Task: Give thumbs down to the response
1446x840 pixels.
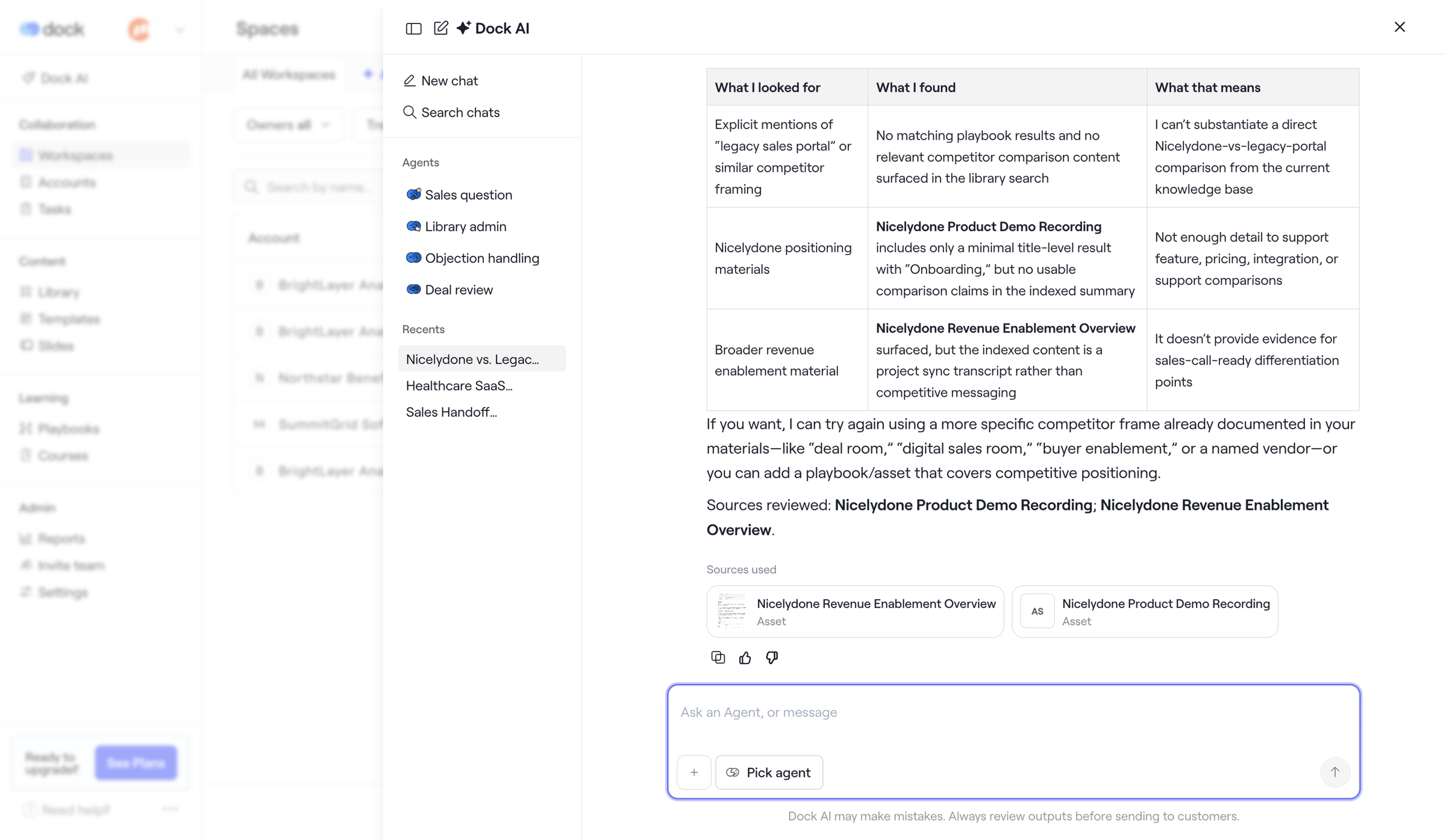Action: tap(772, 658)
